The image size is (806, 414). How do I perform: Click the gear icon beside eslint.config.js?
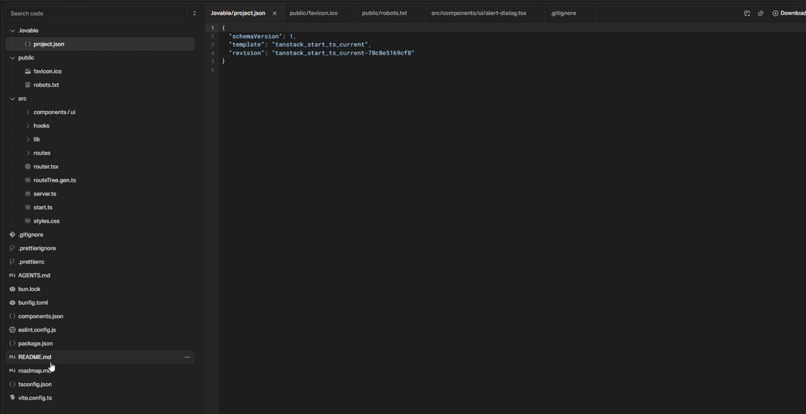click(12, 330)
